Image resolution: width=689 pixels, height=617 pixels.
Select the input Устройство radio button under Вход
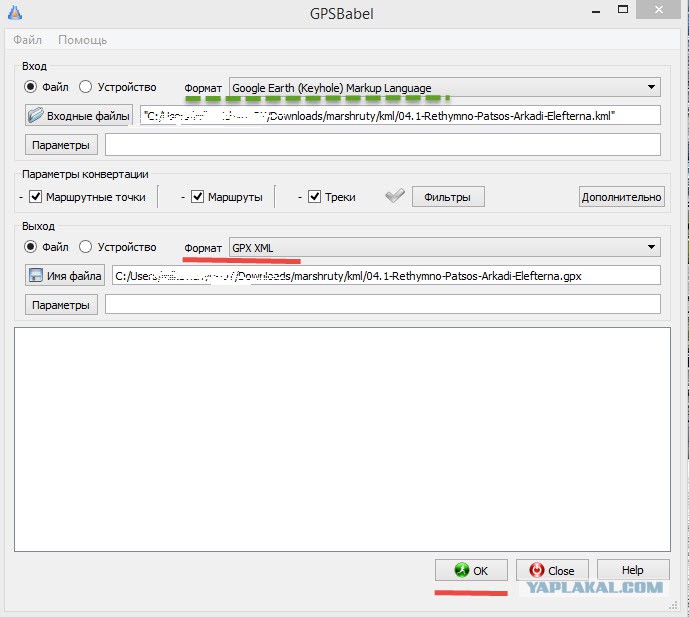[x=85, y=87]
